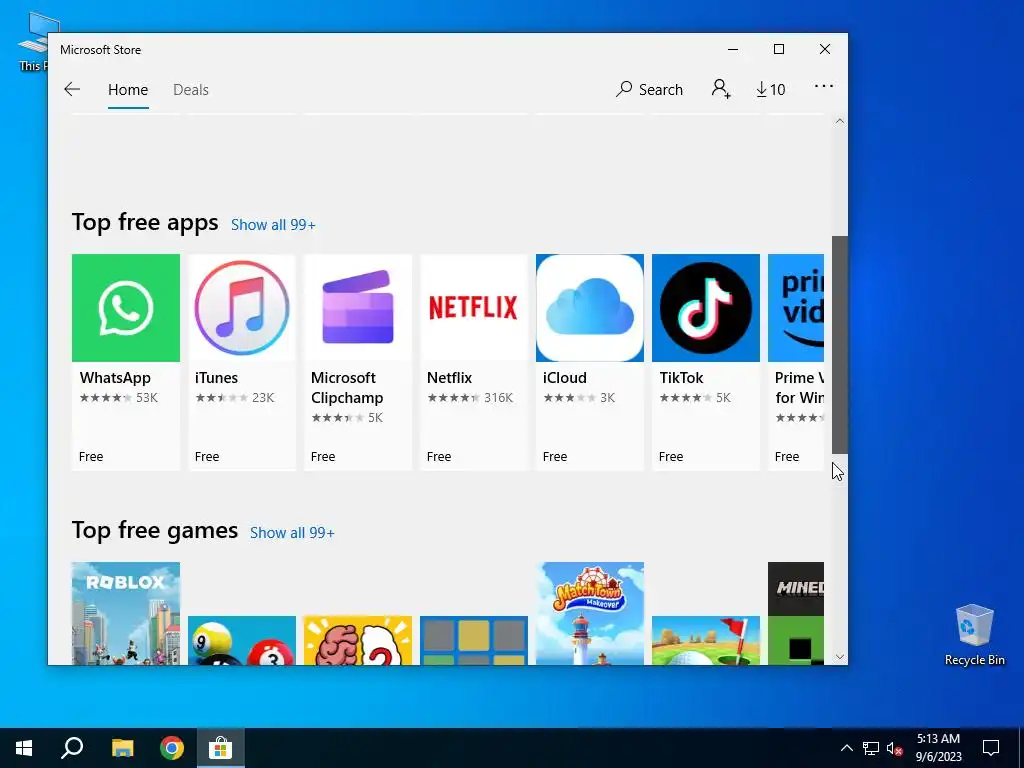
Task: Open the brain puzzle game thumbnail
Action: point(358,640)
